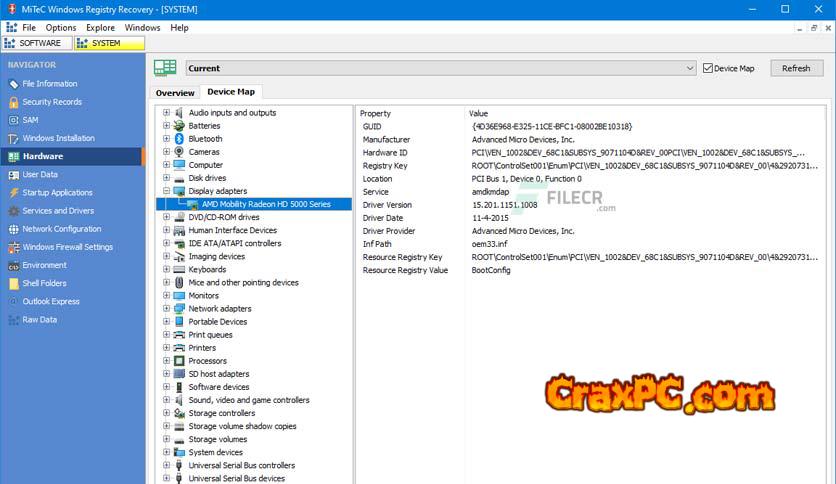Image resolution: width=836 pixels, height=484 pixels.
Task: Click the Service value amdkmdap
Action: click(x=490, y=192)
